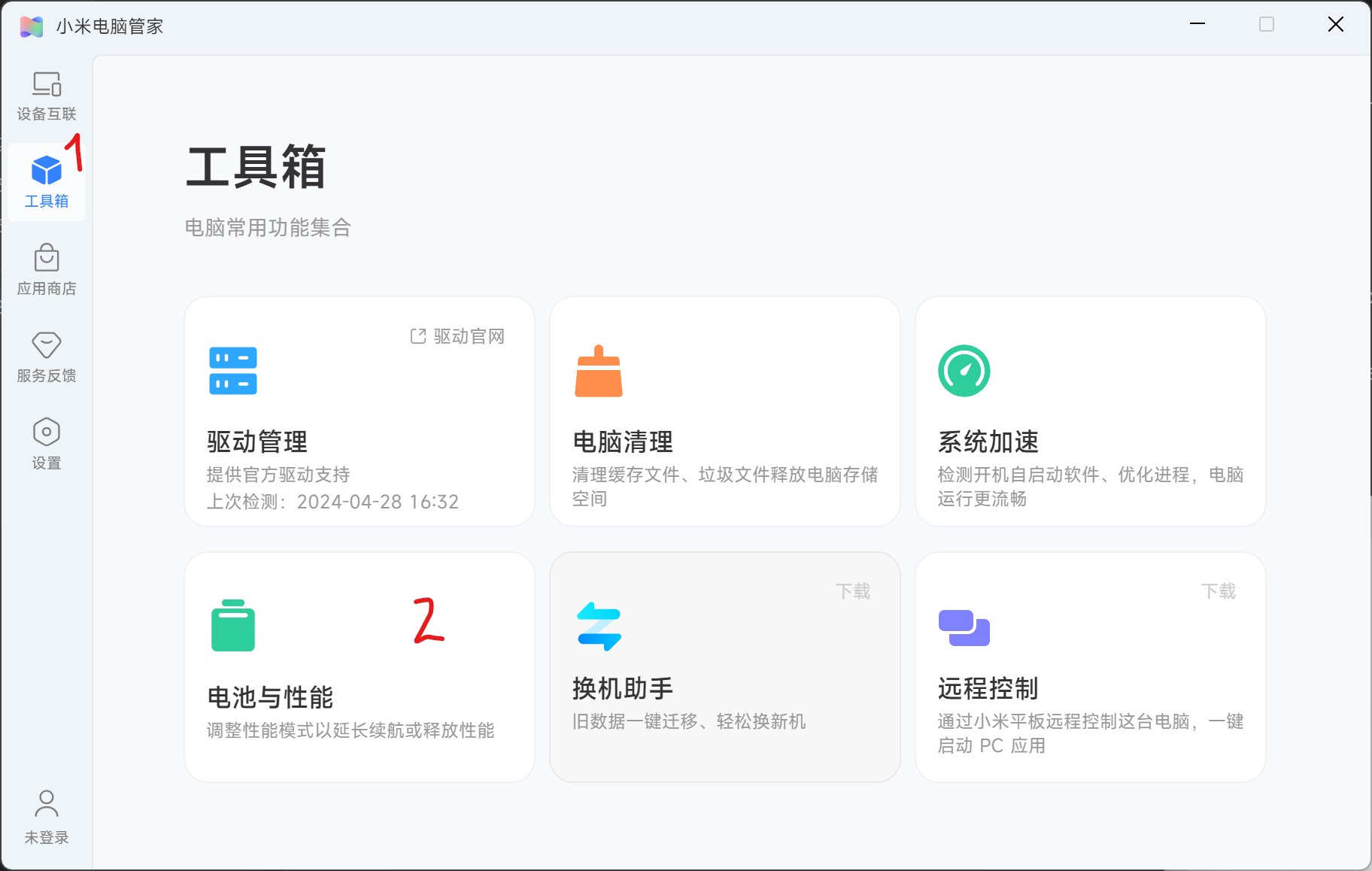Click the 换机助手 swap arrows icon
Image resolution: width=1372 pixels, height=871 pixels.
point(599,626)
